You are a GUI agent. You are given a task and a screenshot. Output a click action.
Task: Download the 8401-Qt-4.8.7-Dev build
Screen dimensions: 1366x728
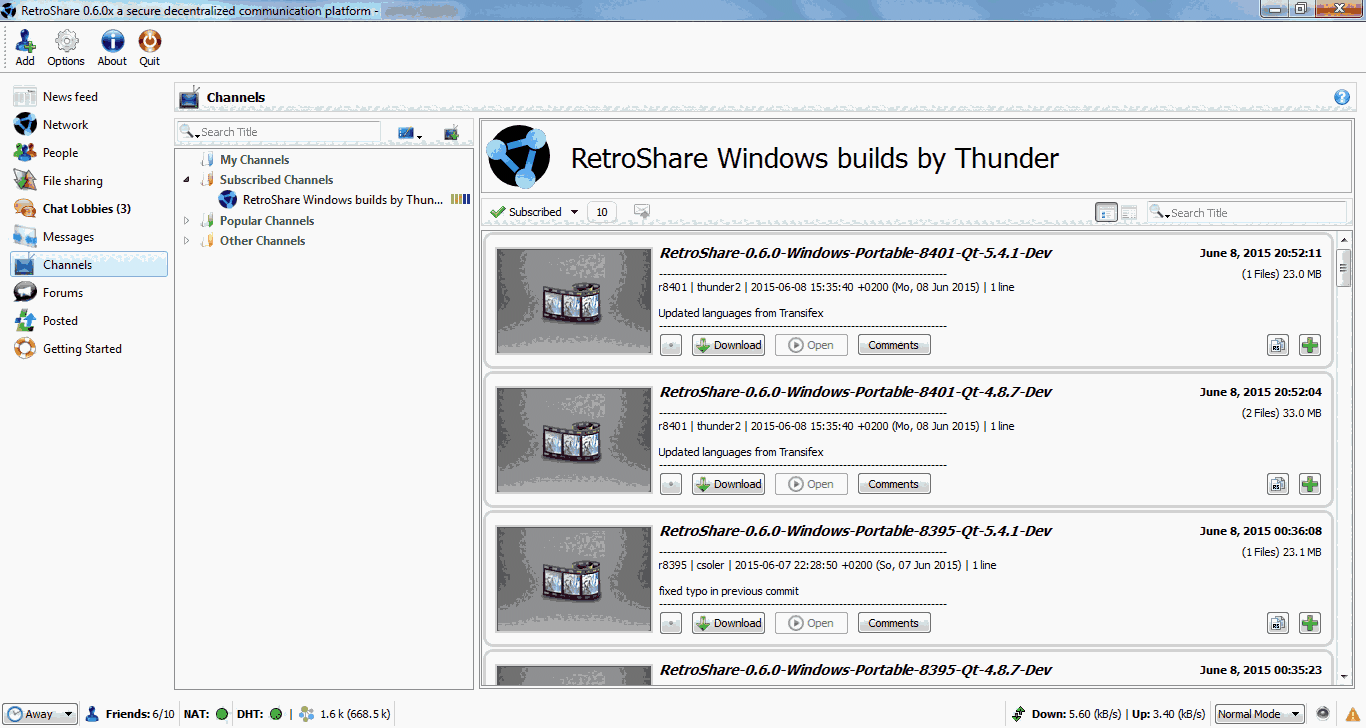[728, 484]
